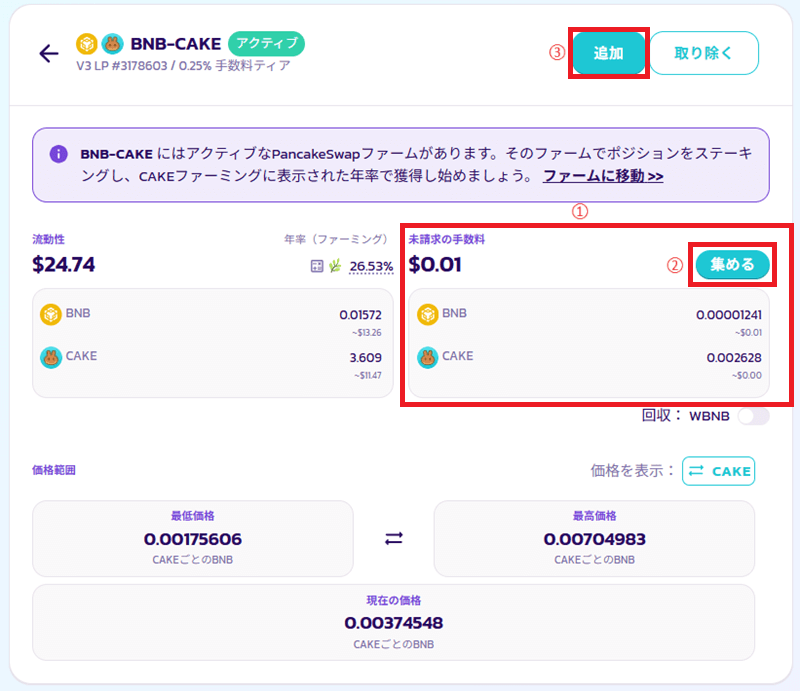Screen dimensions: 800x691
Task: Click the 流動性 label
Action: point(48,239)
